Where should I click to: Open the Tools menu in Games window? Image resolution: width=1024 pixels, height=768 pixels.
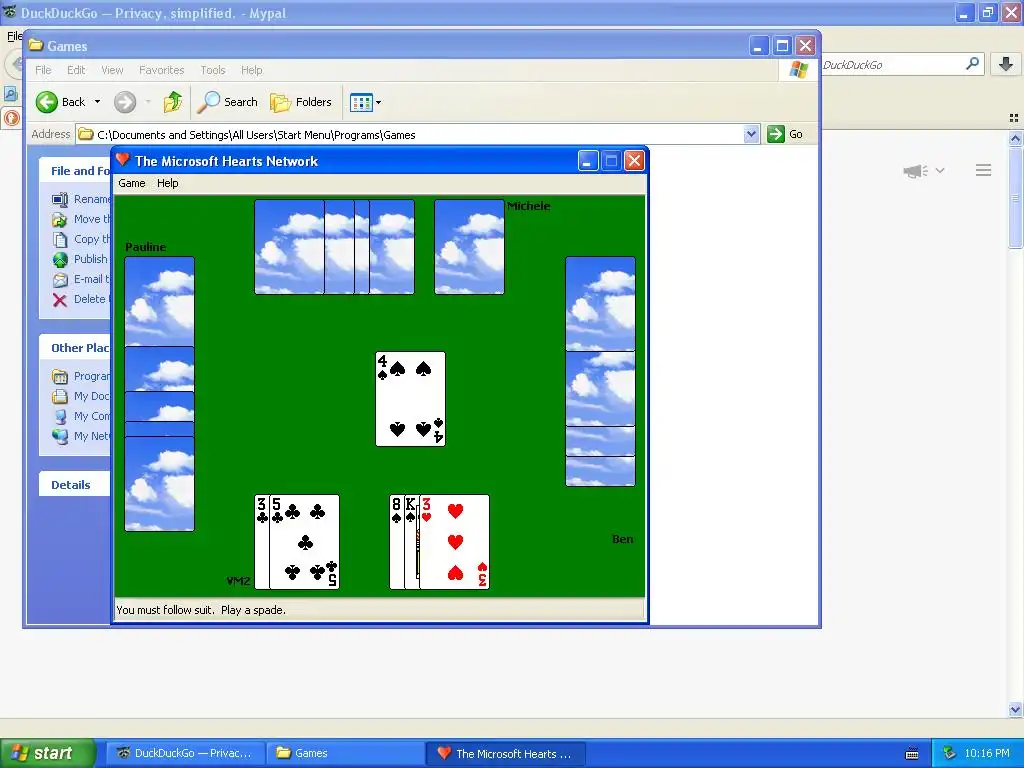click(x=212, y=70)
